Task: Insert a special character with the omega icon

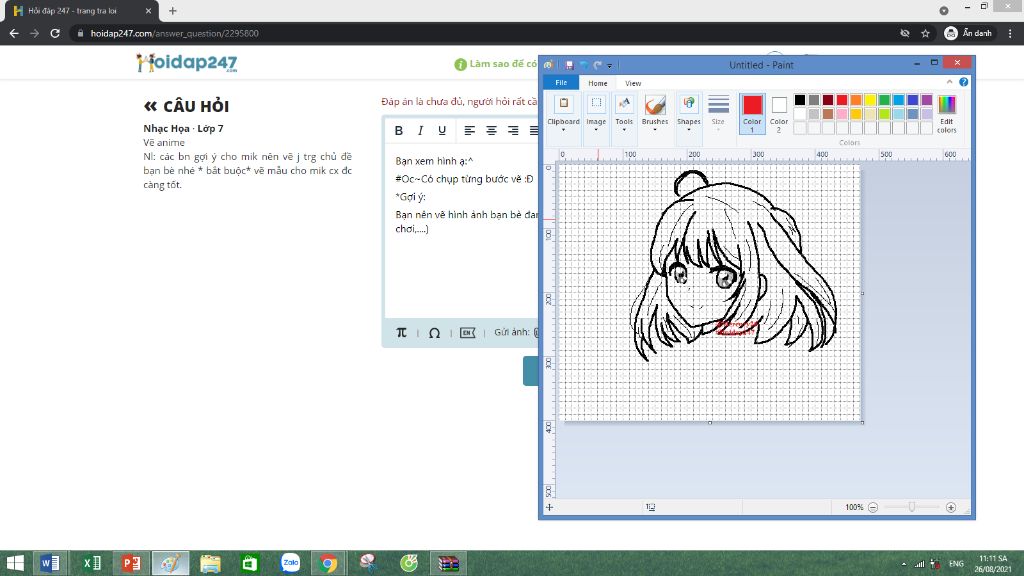Action: tap(434, 333)
